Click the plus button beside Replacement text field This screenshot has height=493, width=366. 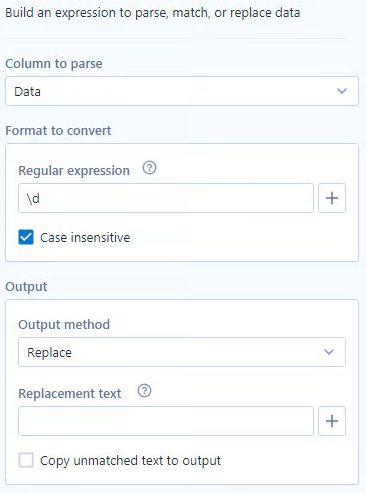tap(332, 421)
